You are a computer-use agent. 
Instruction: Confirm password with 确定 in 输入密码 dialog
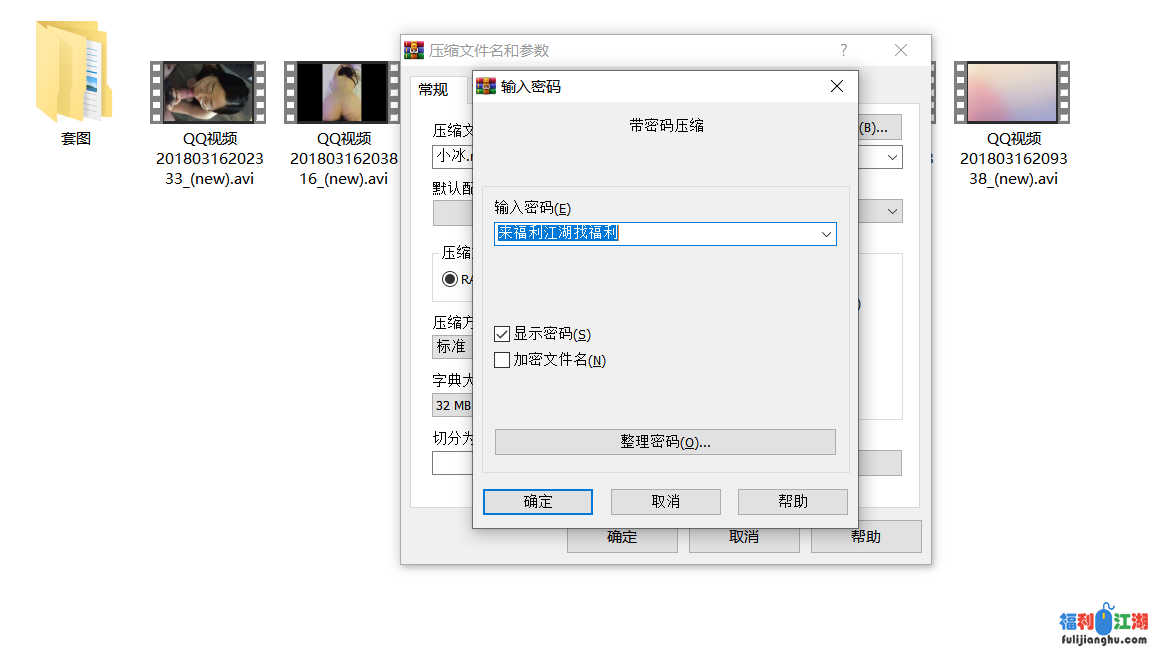point(537,502)
